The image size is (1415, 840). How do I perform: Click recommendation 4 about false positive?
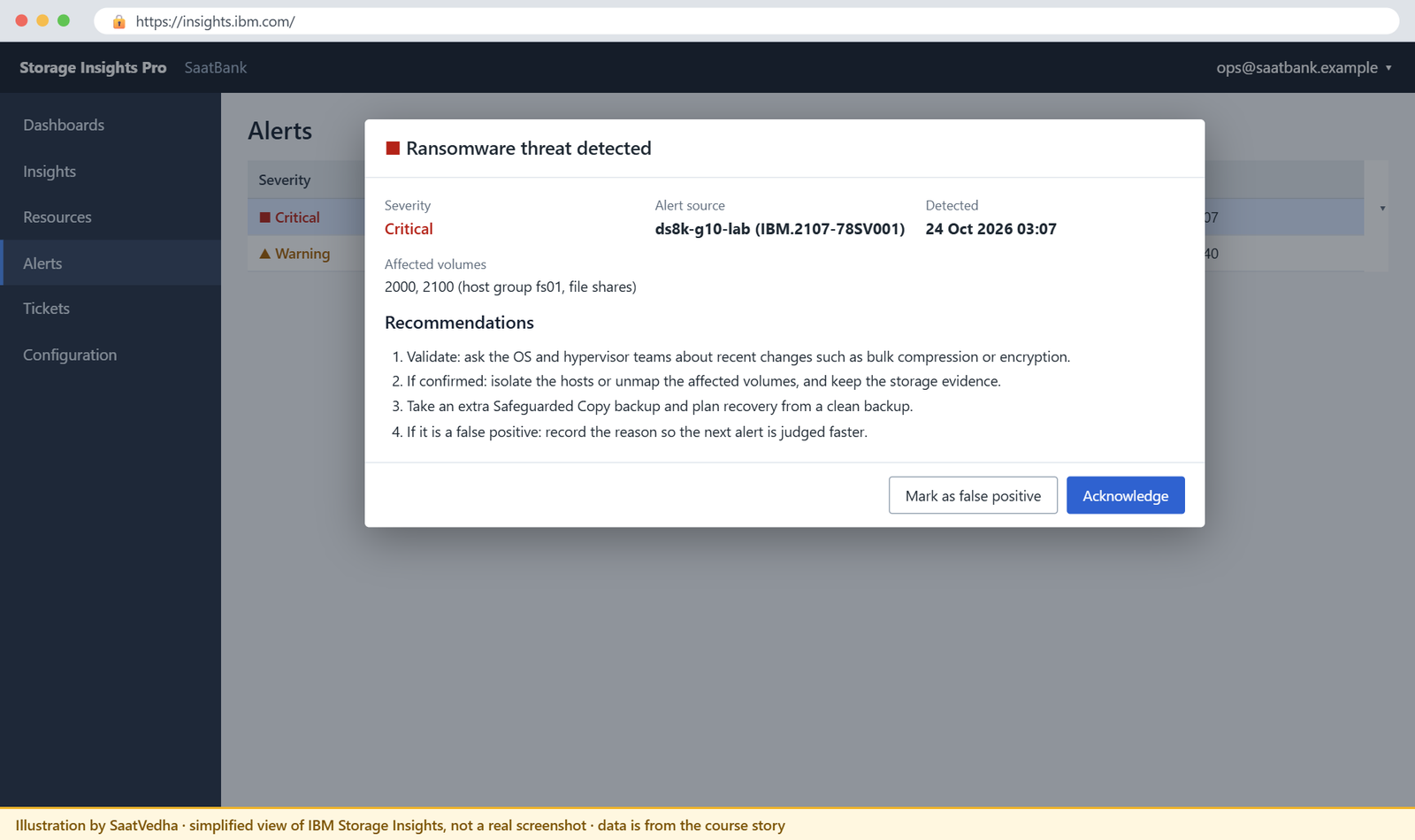click(x=630, y=432)
